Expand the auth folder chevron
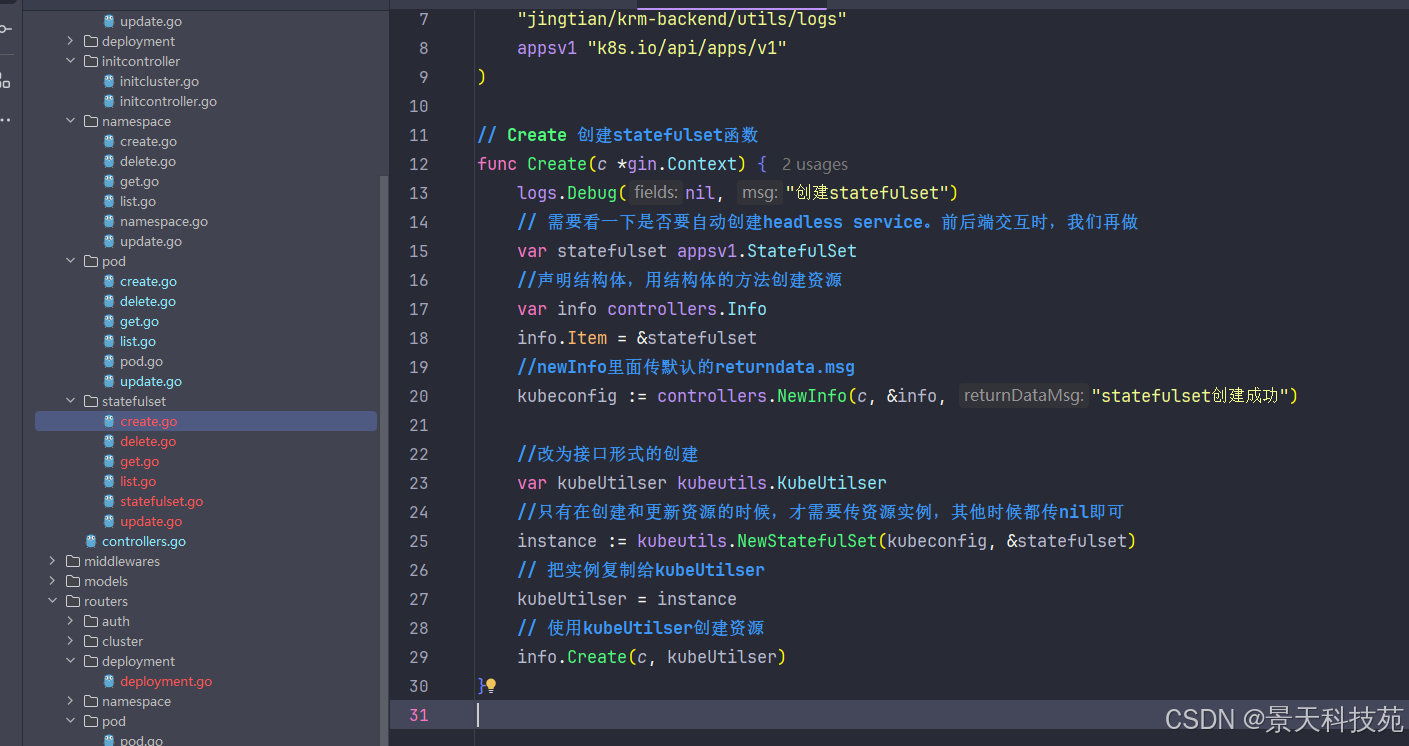 70,621
